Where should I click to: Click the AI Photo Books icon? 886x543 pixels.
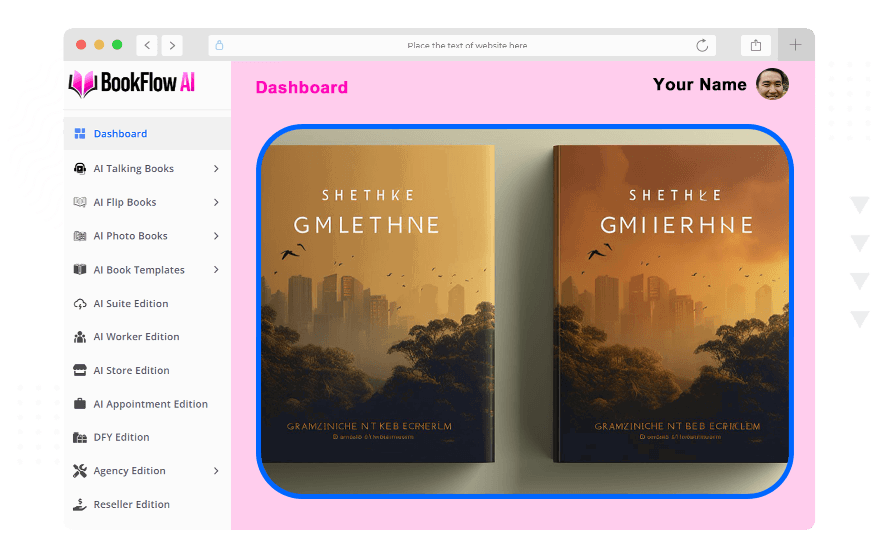[x=80, y=236]
